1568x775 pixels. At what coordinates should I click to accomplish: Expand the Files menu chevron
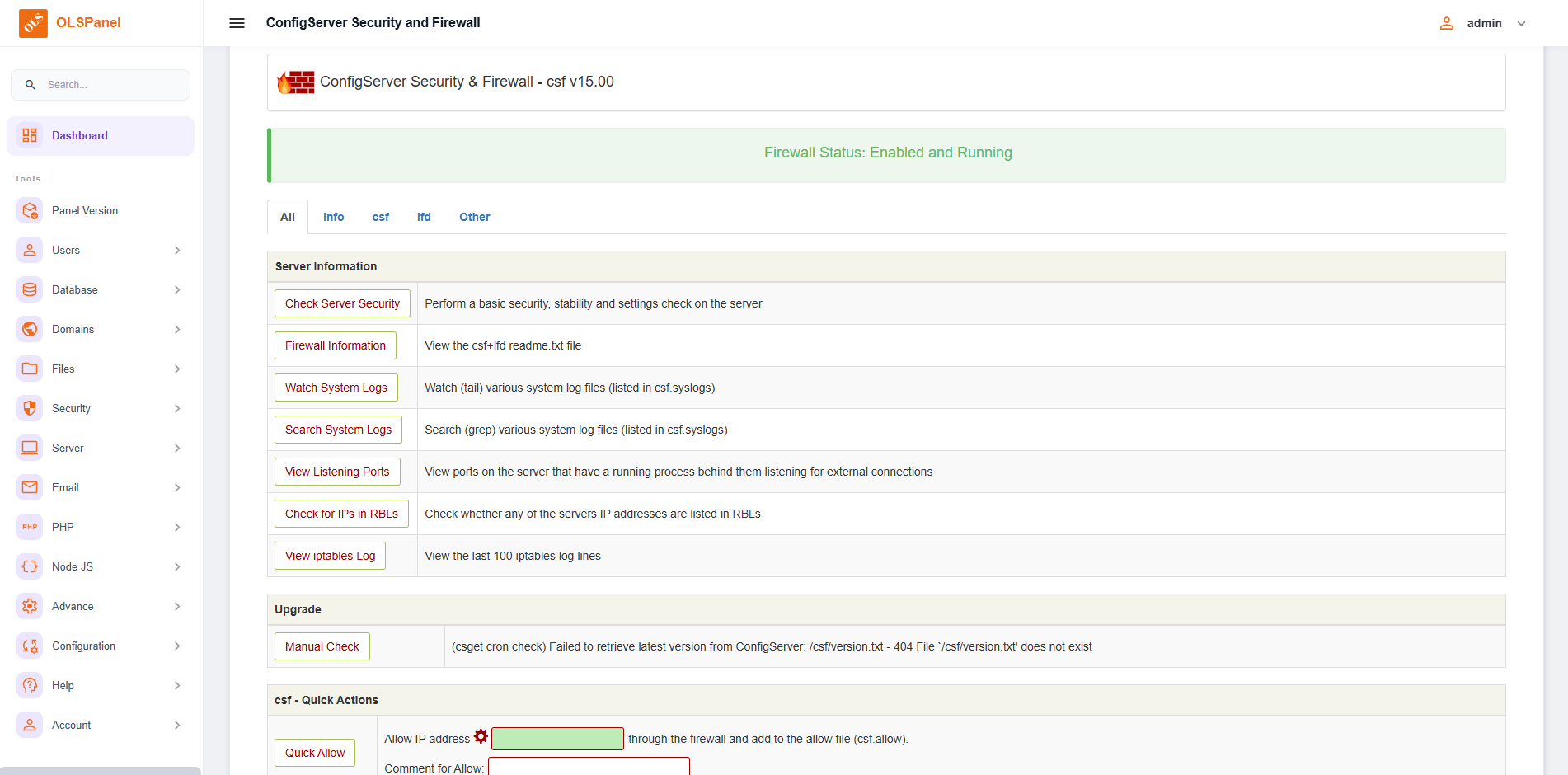coord(177,369)
